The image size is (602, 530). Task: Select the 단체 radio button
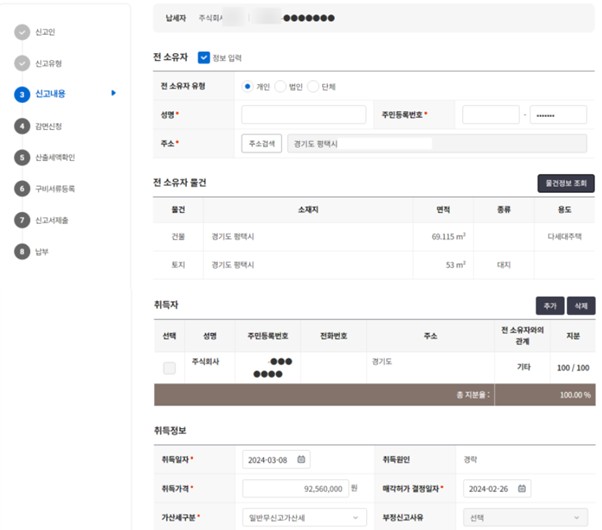click(x=313, y=86)
